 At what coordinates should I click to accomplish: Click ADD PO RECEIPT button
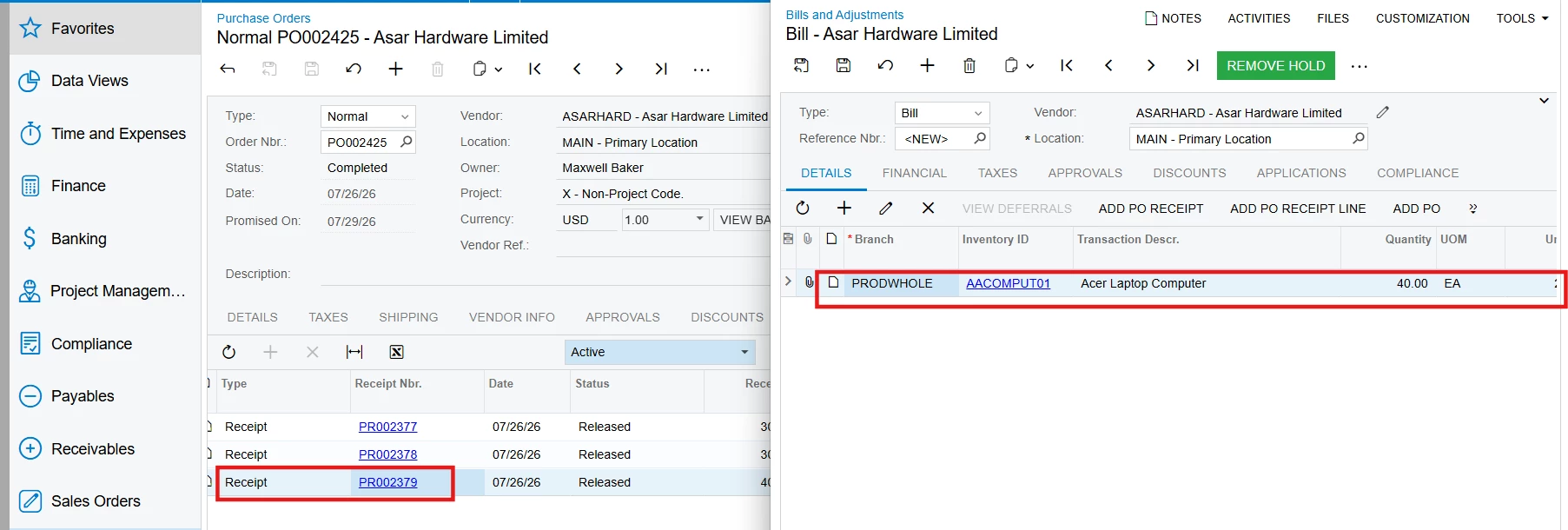tap(1151, 209)
